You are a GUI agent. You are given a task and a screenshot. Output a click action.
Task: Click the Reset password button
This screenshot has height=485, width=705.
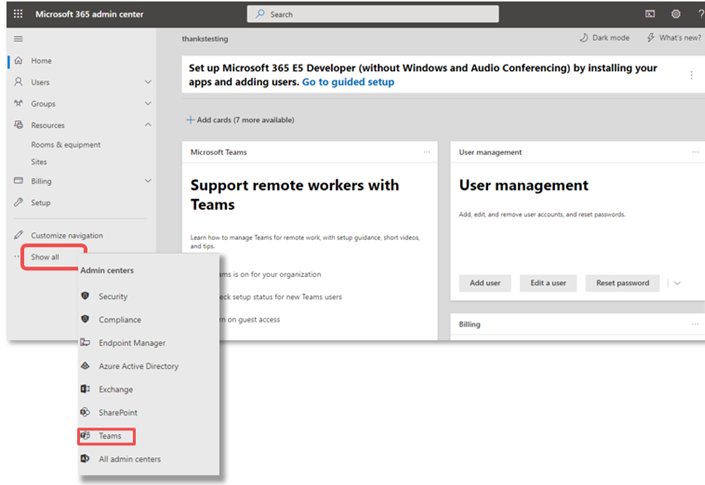click(x=622, y=283)
